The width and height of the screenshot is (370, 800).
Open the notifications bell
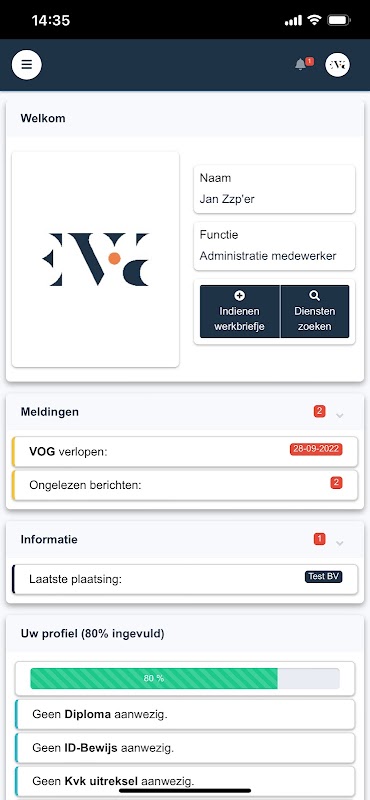303,64
